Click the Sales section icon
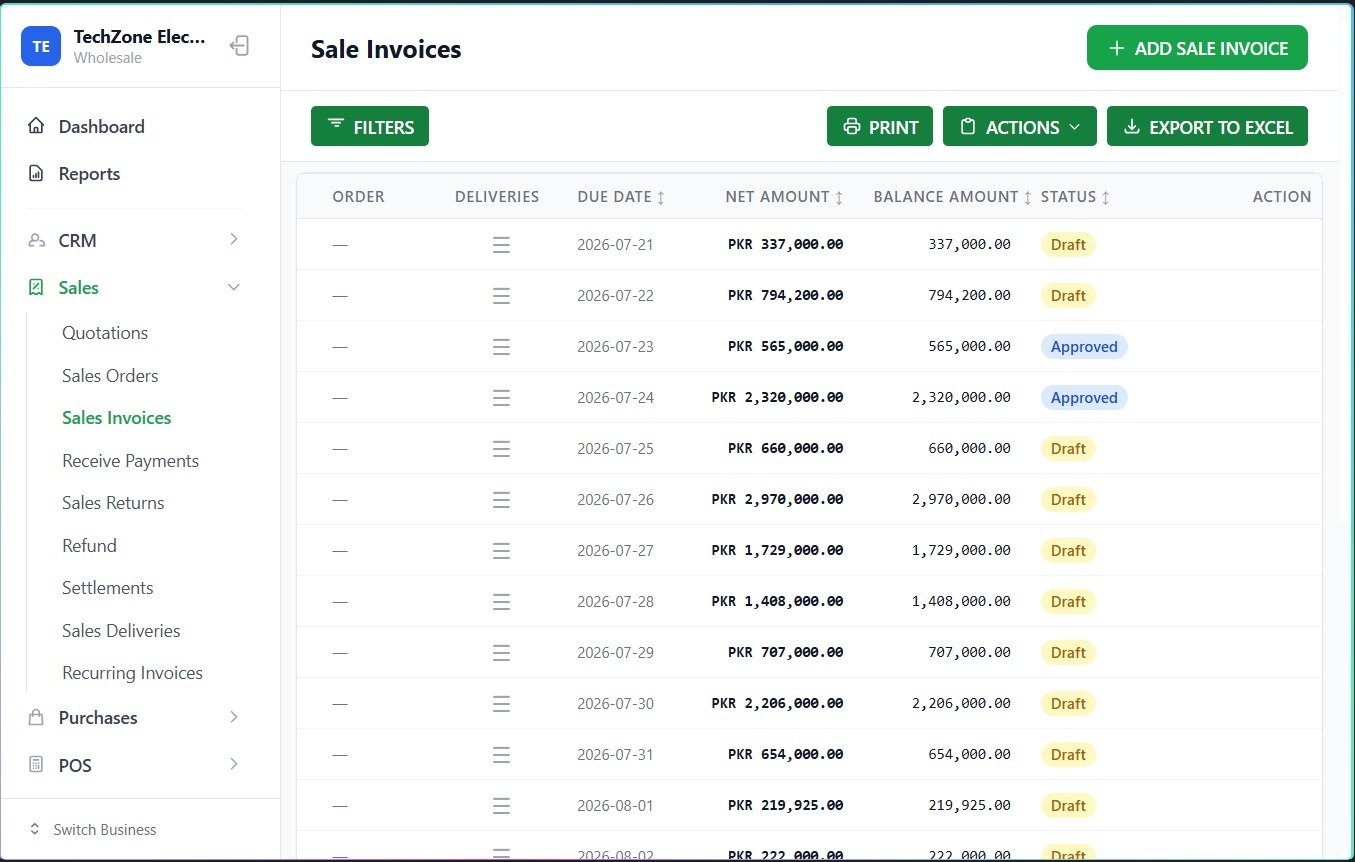 (36, 287)
